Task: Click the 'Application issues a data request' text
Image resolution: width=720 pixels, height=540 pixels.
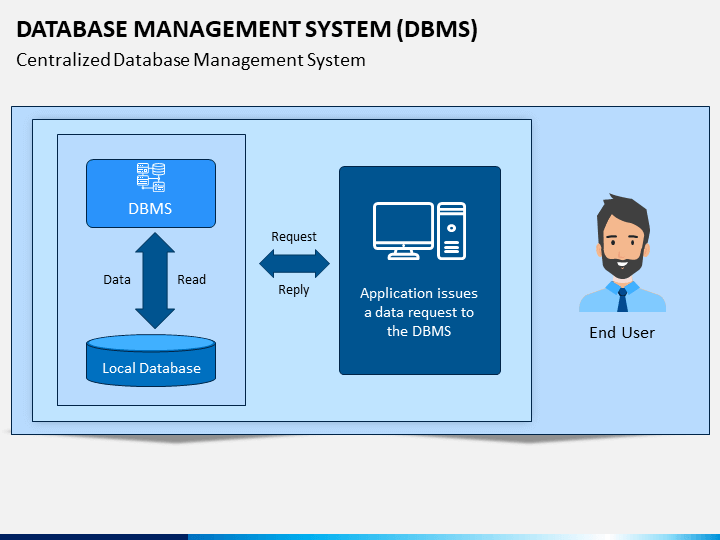Action: [419, 312]
